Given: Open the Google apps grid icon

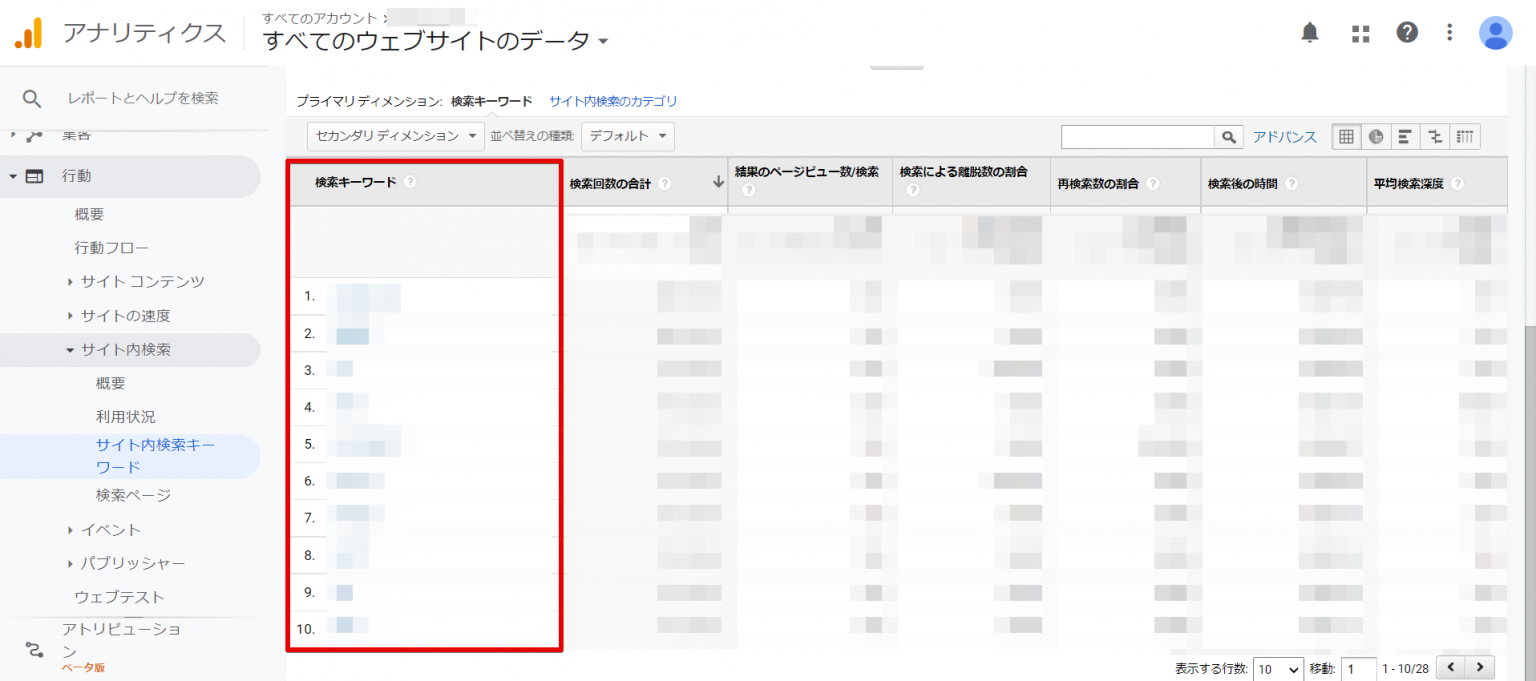Looking at the screenshot, I should click(x=1360, y=33).
